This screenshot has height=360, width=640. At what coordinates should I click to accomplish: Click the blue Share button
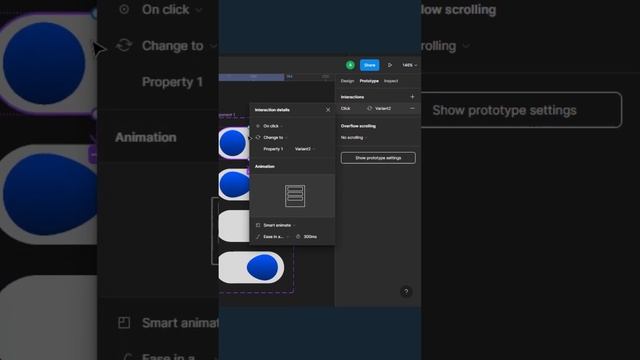[369, 65]
